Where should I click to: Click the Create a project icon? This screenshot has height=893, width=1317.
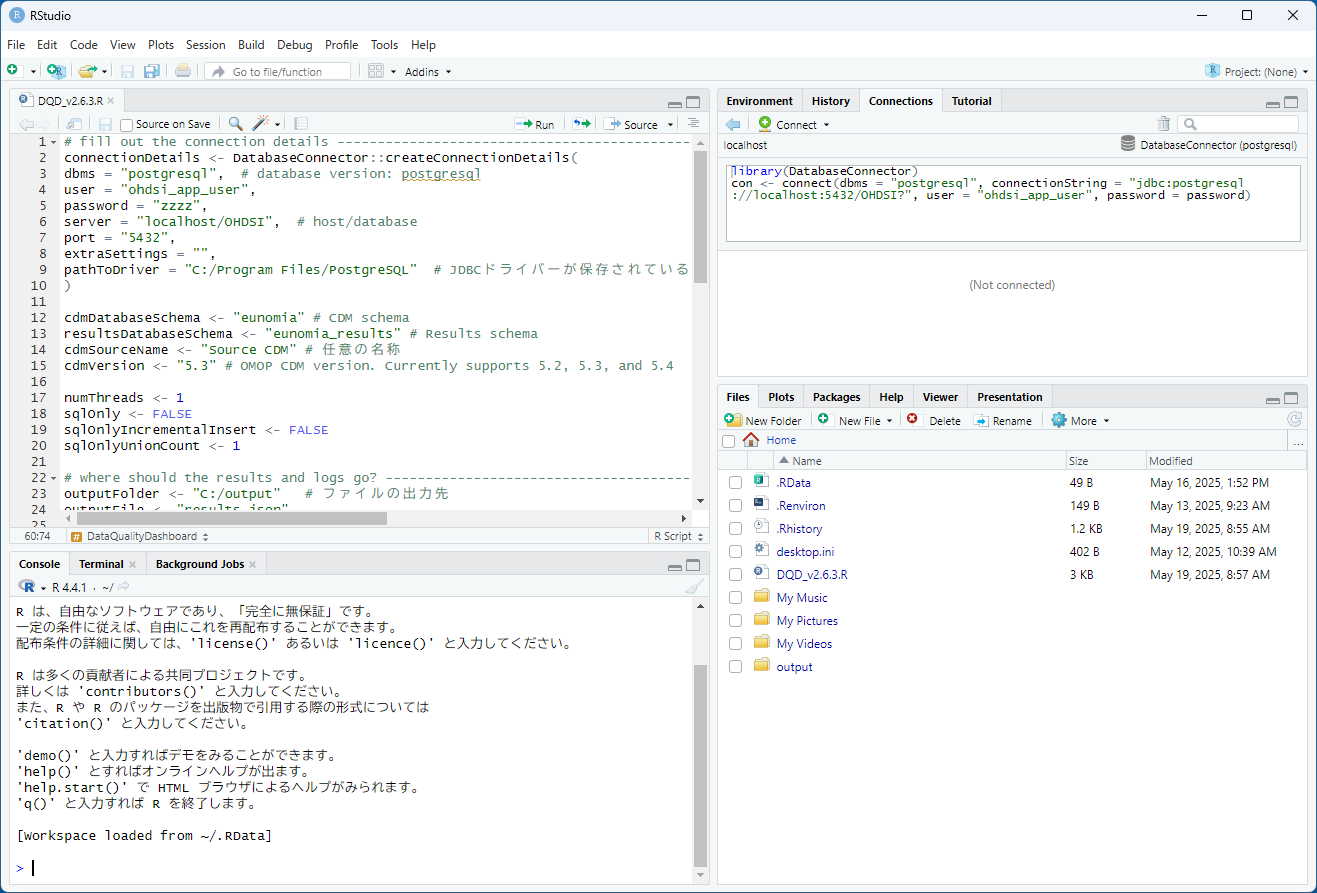56,71
